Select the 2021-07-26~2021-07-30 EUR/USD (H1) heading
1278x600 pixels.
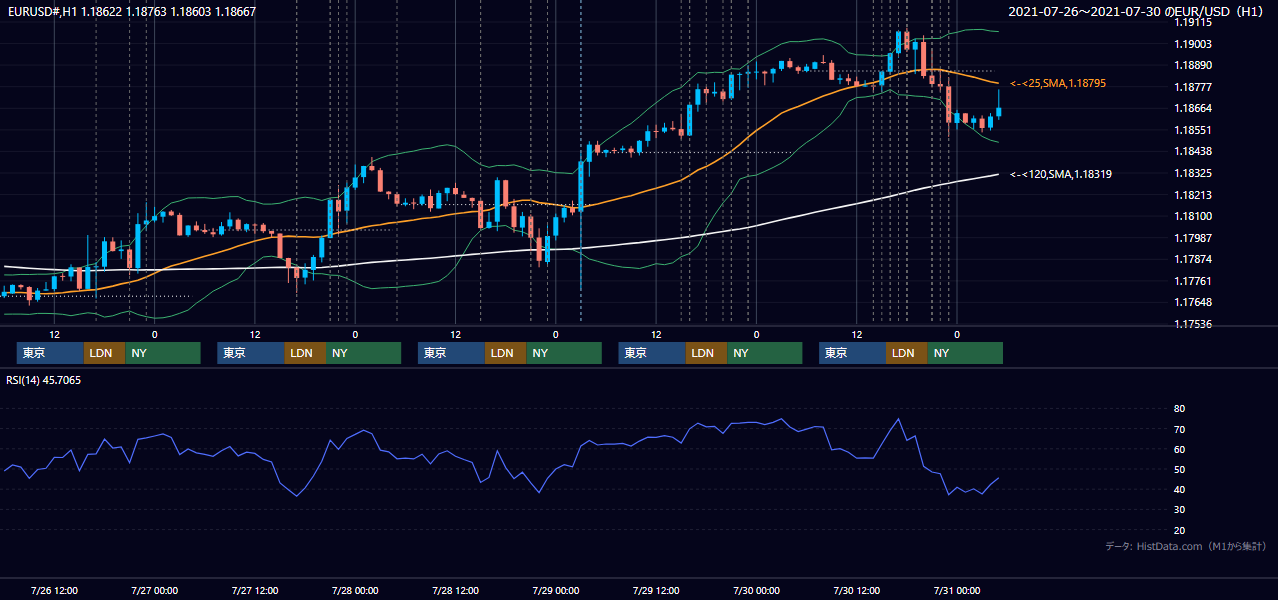pos(1136,12)
